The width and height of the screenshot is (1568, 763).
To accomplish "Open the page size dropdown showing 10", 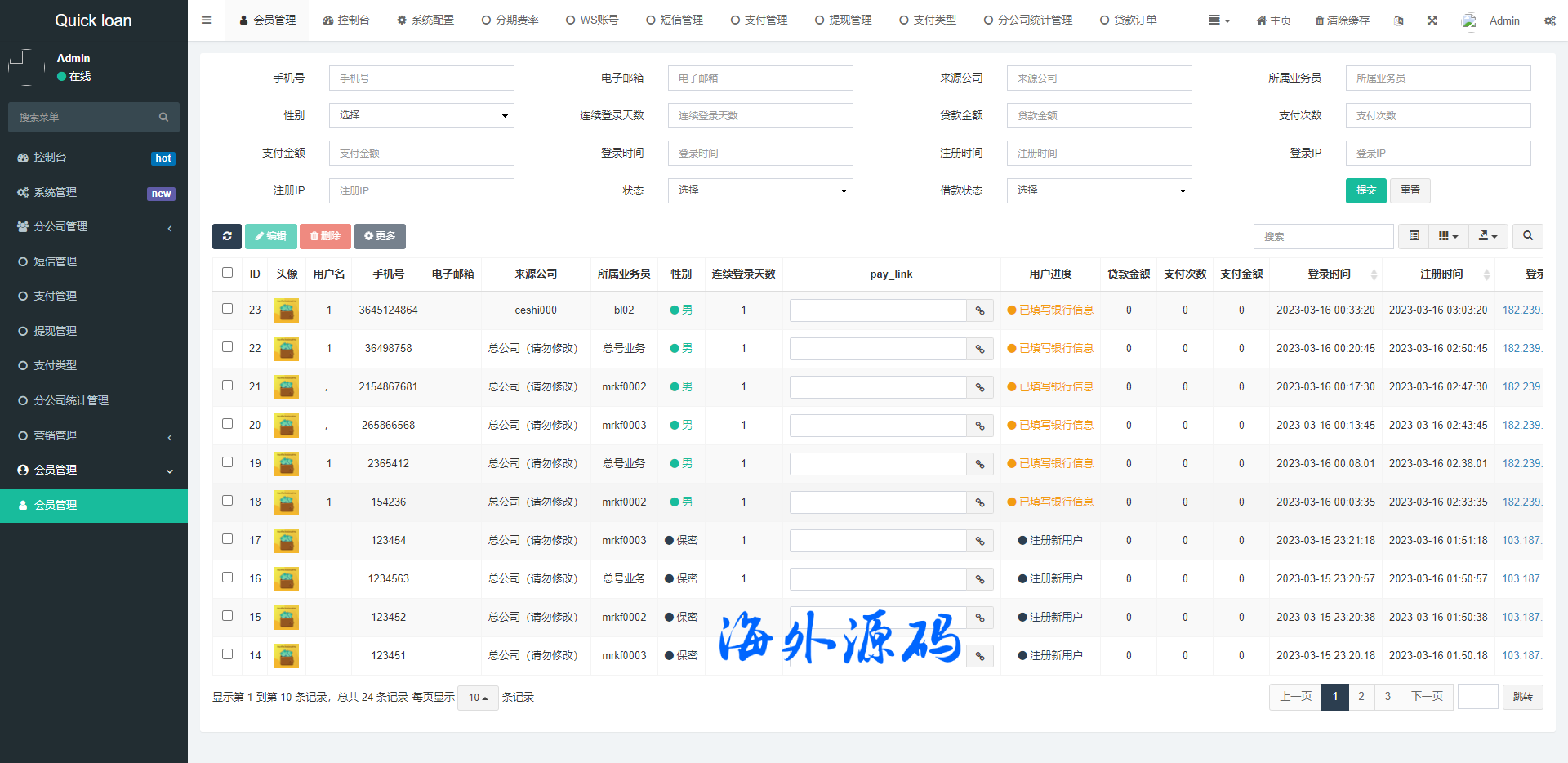I will pos(478,698).
